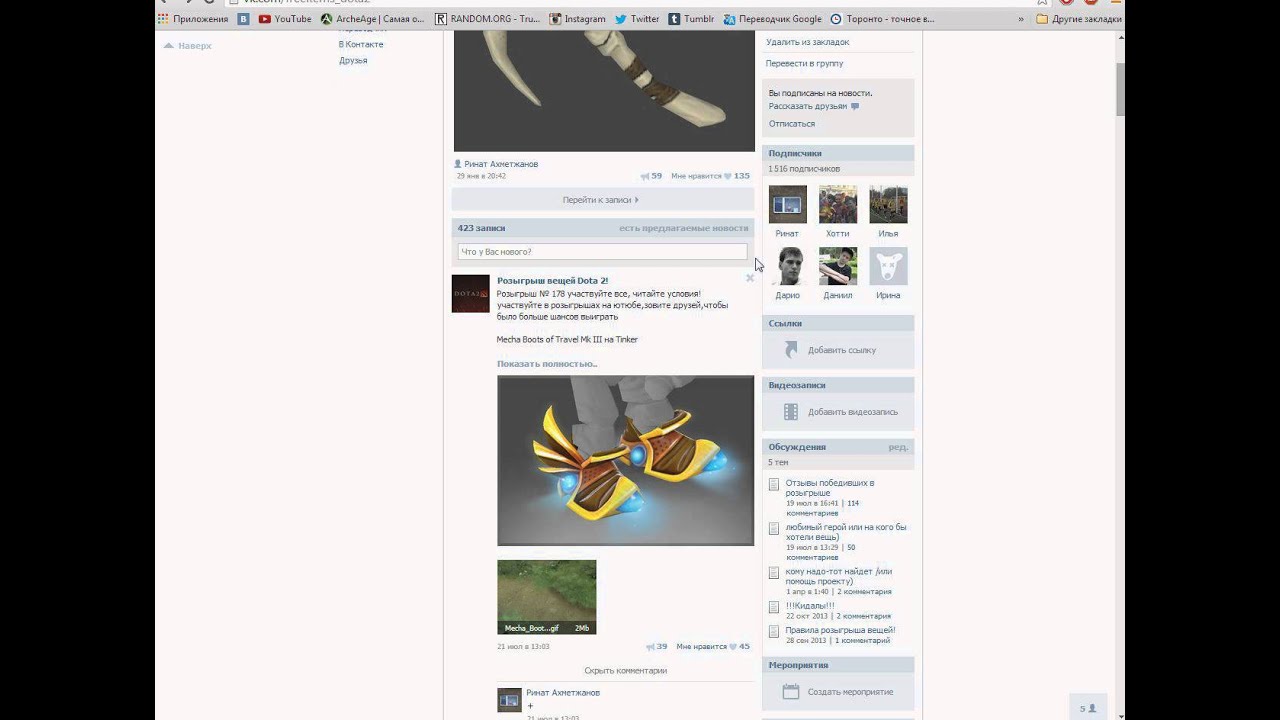This screenshot has width=1280, height=720.
Task: Click ред. next to Обсуждения
Action: [x=898, y=447]
